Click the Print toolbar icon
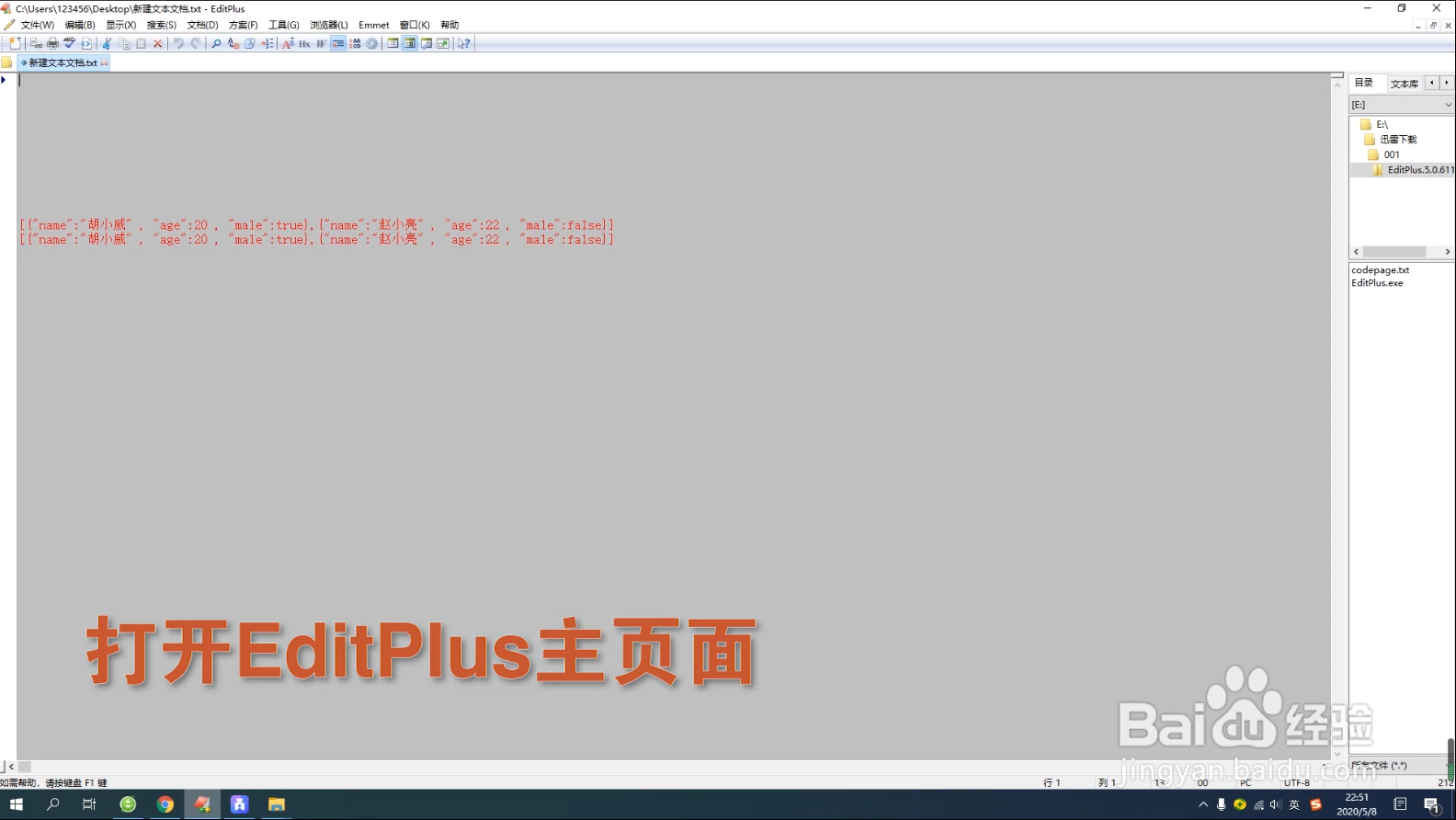The height and width of the screenshot is (820, 1456). point(52,43)
